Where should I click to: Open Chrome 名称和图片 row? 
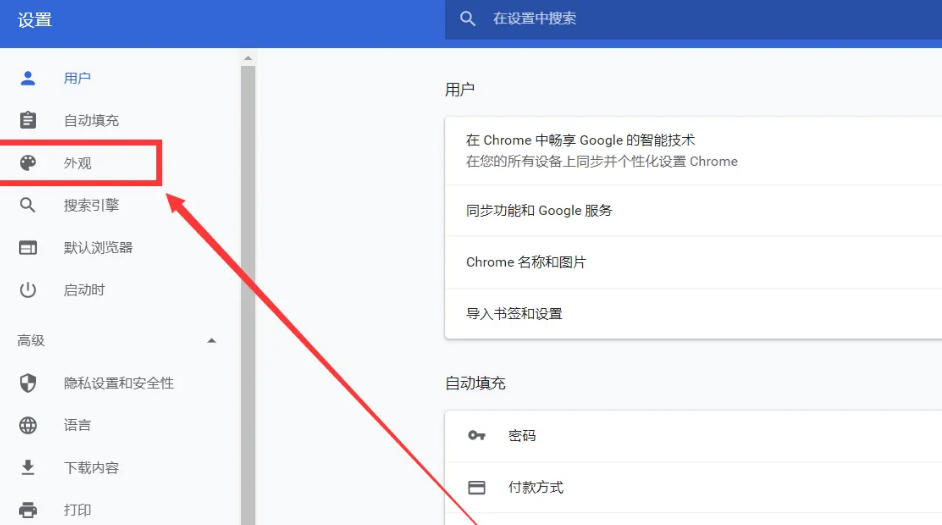coord(693,262)
